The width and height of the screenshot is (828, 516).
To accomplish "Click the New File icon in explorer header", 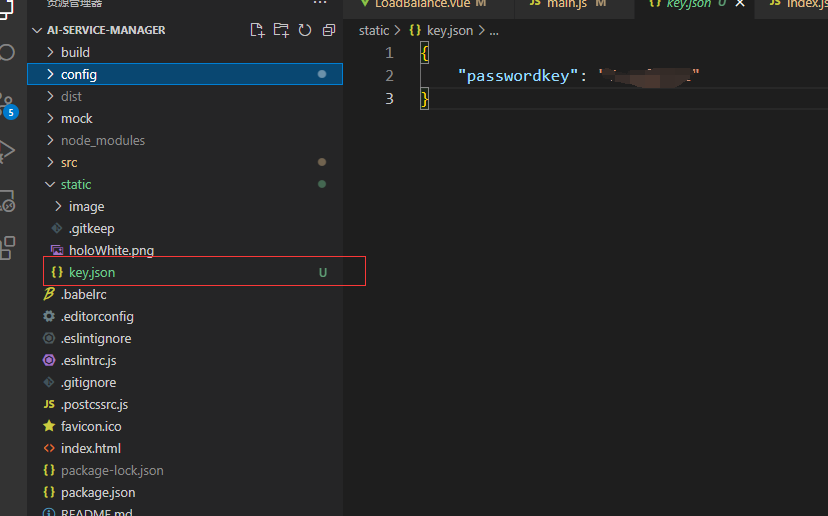I will tap(257, 30).
